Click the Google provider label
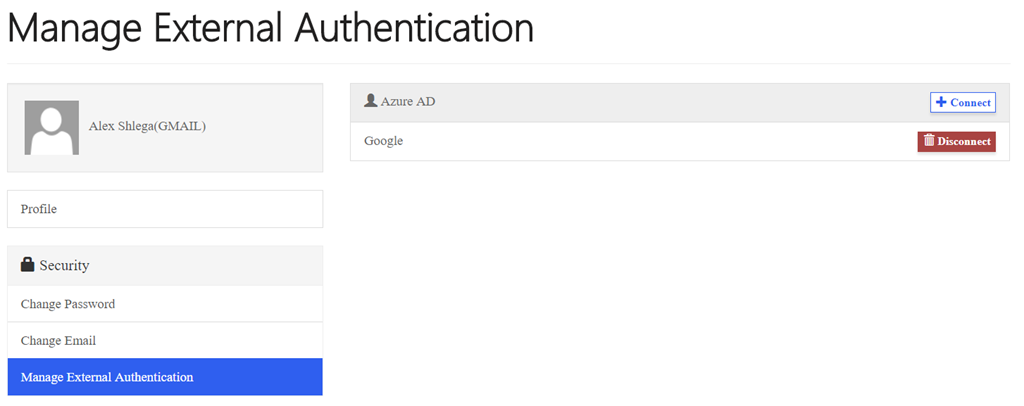 (x=383, y=141)
